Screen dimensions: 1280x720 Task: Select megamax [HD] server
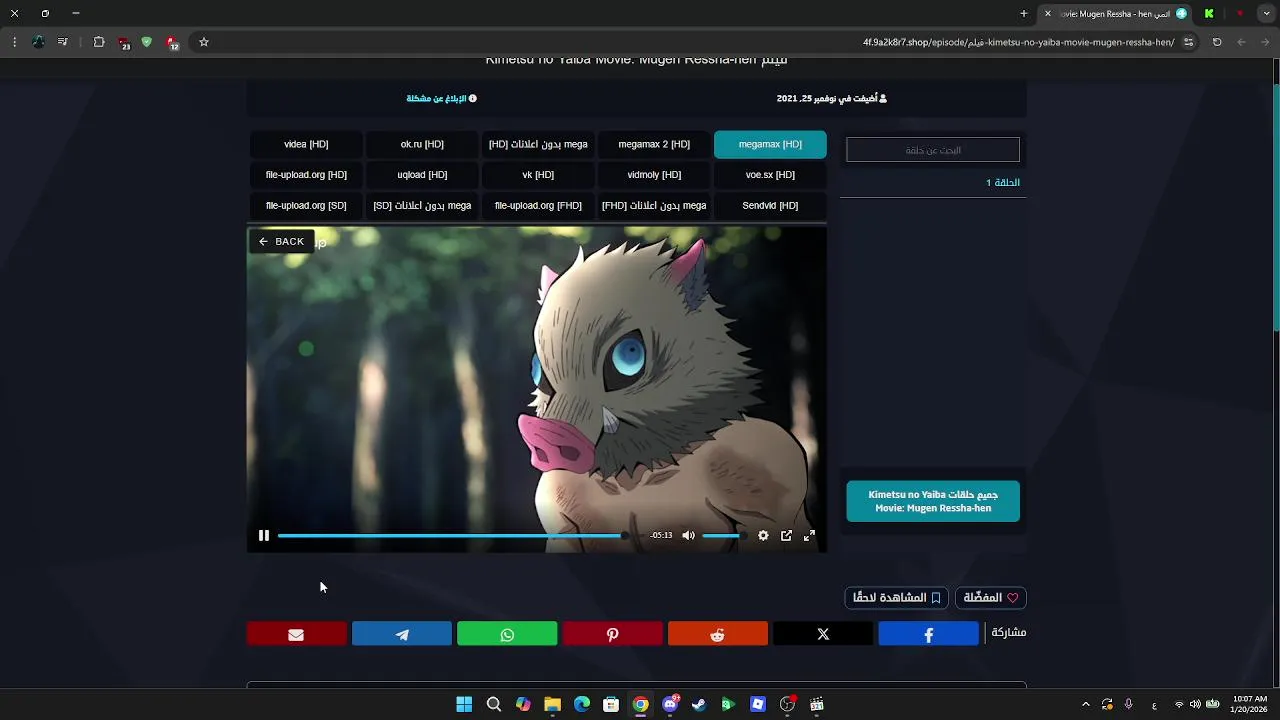click(x=770, y=144)
